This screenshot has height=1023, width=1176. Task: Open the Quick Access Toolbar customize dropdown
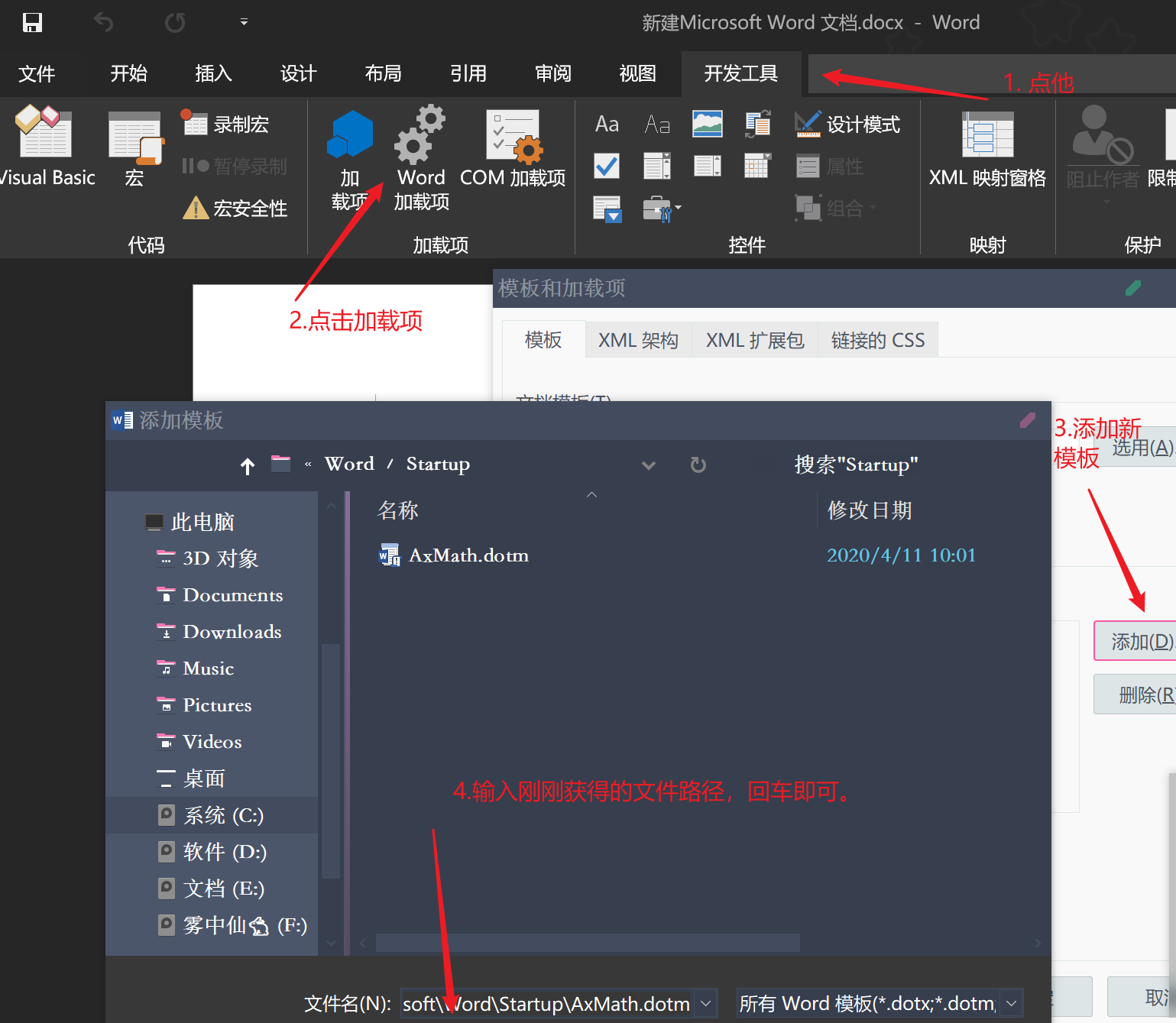pyautogui.click(x=244, y=22)
